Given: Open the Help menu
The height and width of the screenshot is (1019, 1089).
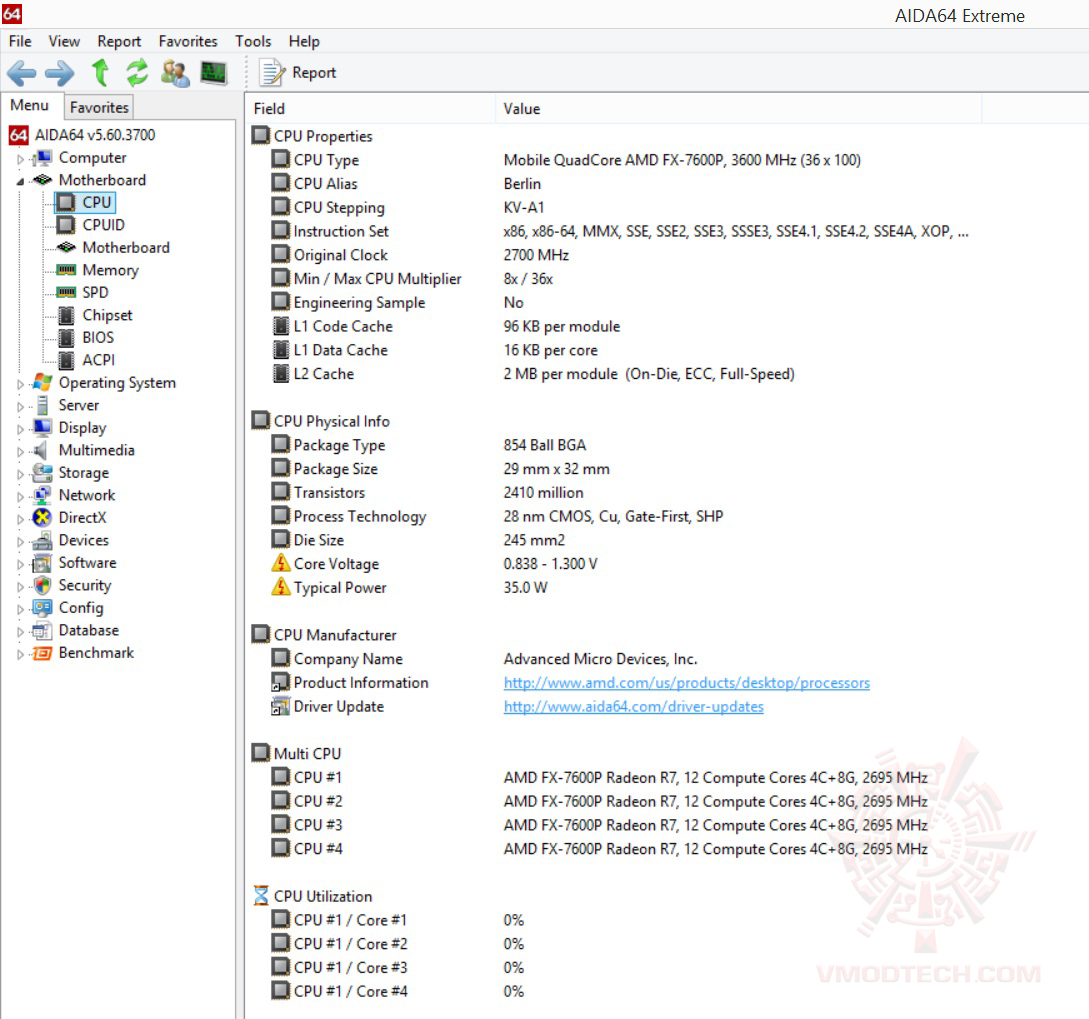Looking at the screenshot, I should pyautogui.click(x=304, y=41).
